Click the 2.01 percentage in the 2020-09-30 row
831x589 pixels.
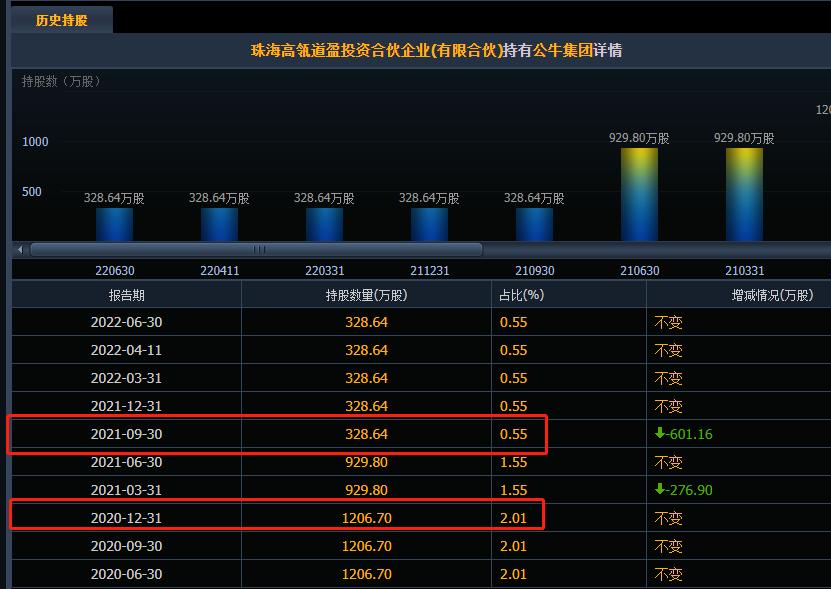coord(514,546)
